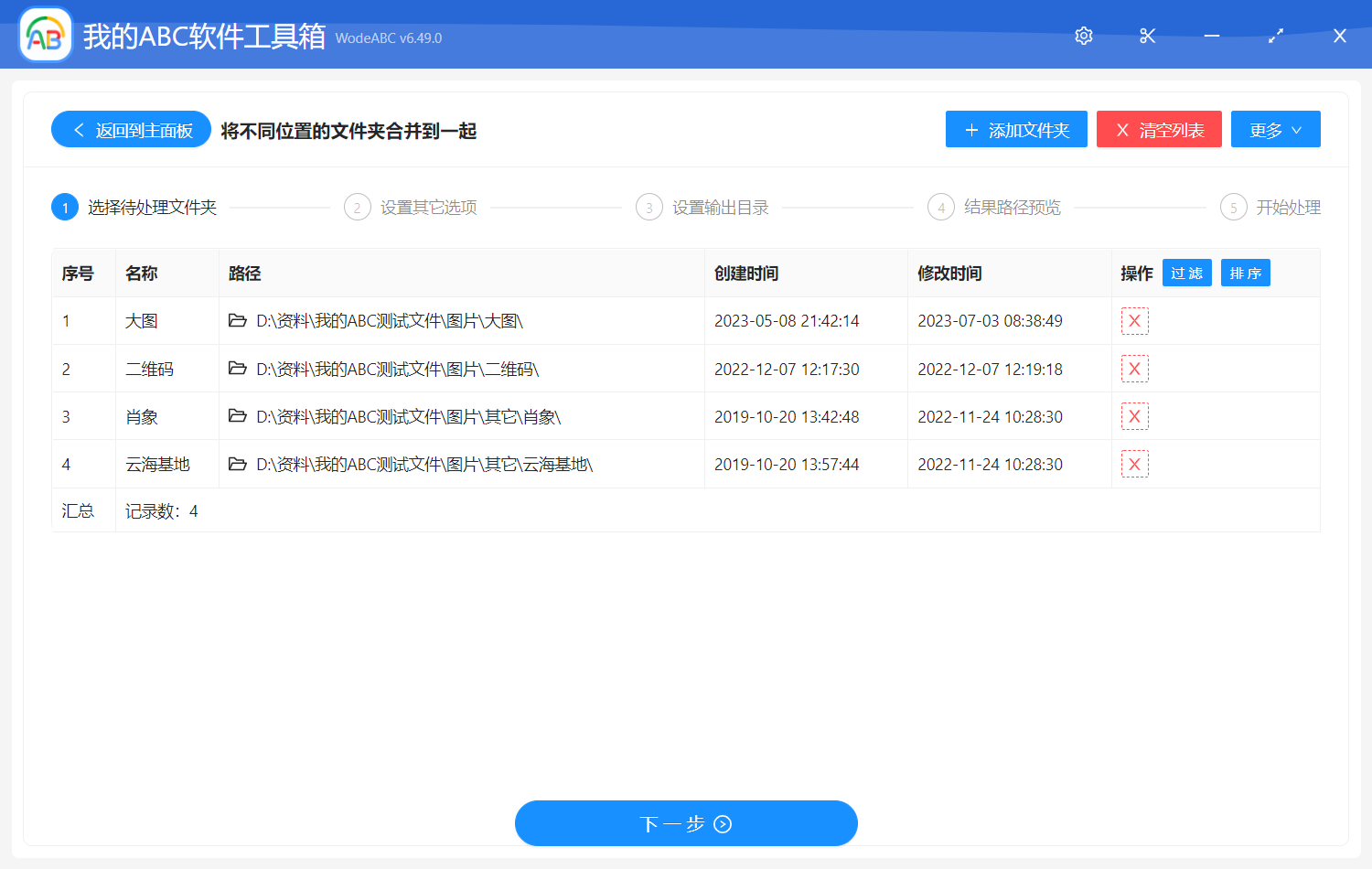Click 返回到主面板 to go back

point(131,129)
